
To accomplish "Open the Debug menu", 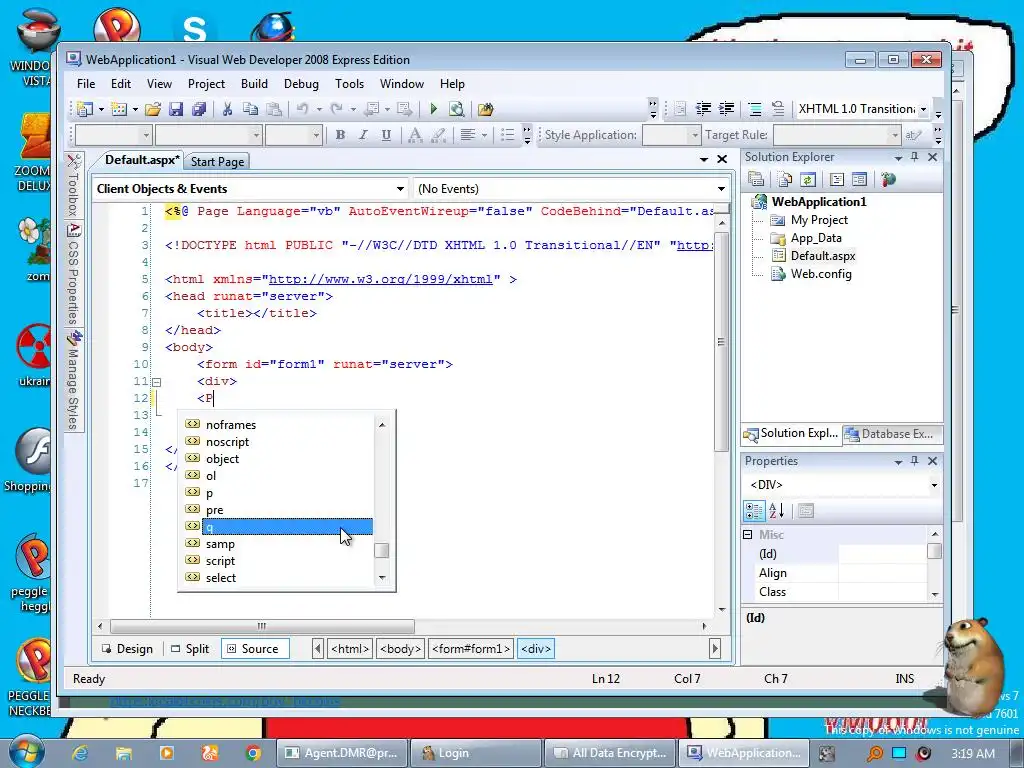I will (301, 84).
